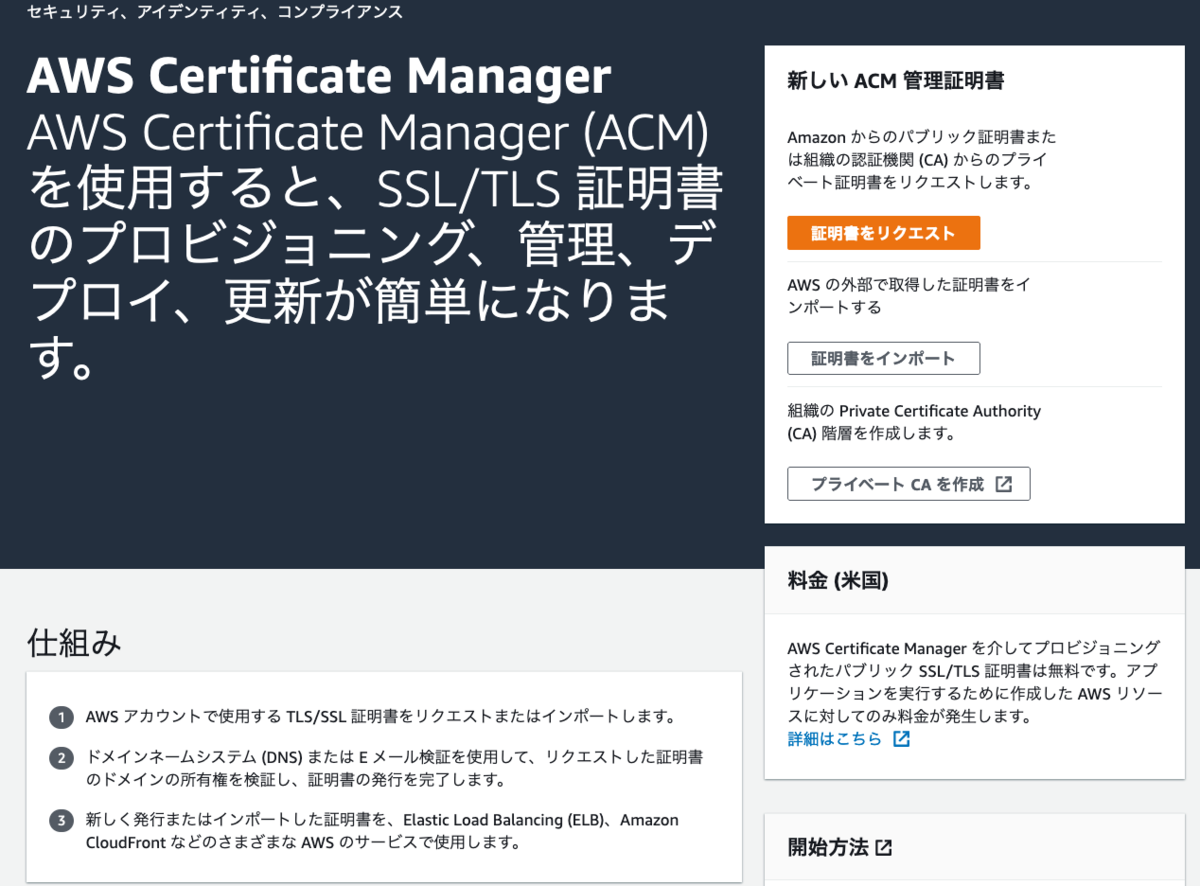Click the AWS Certificate Manager title heading
1200x886 pixels.
pos(319,77)
